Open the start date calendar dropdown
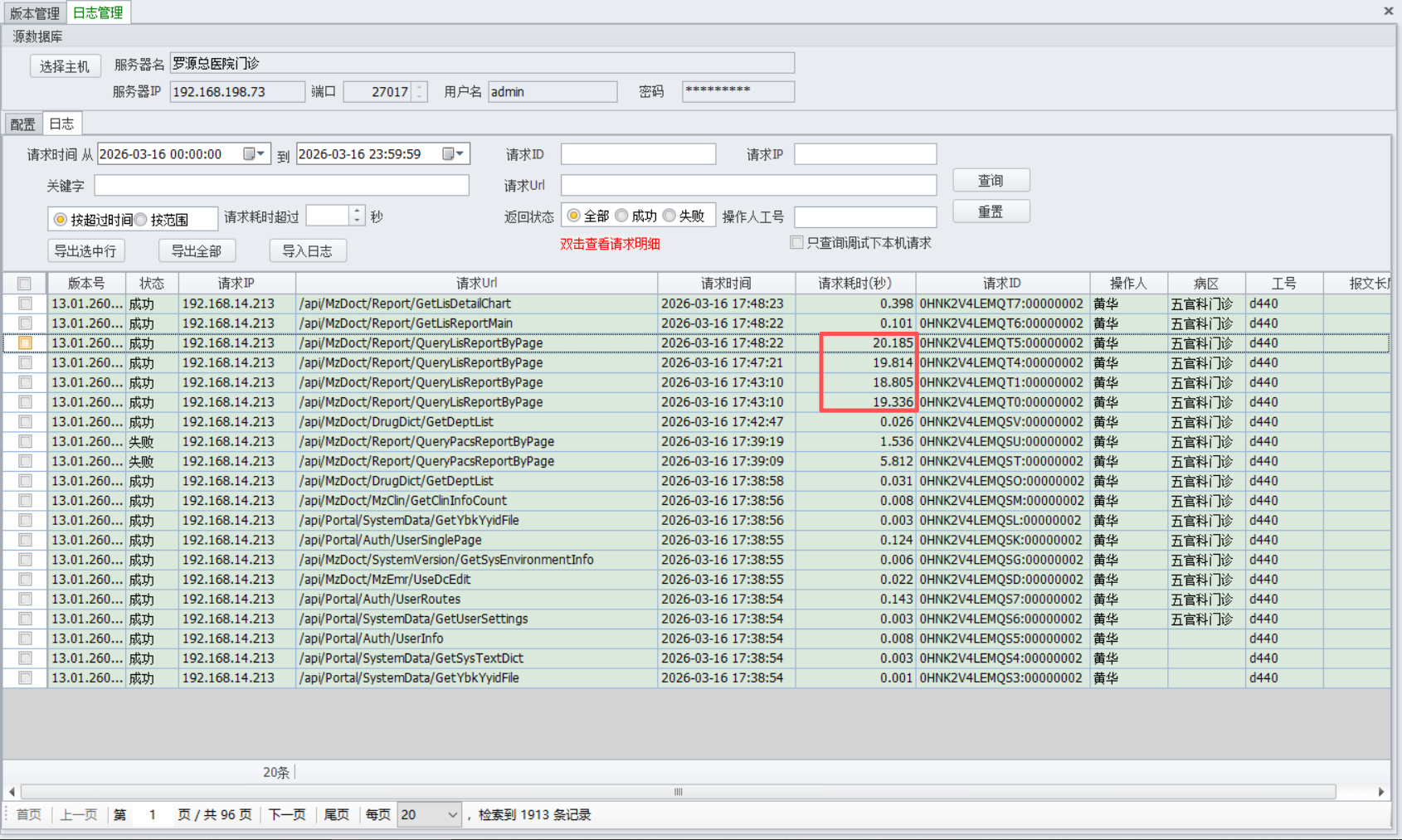 coord(254,154)
